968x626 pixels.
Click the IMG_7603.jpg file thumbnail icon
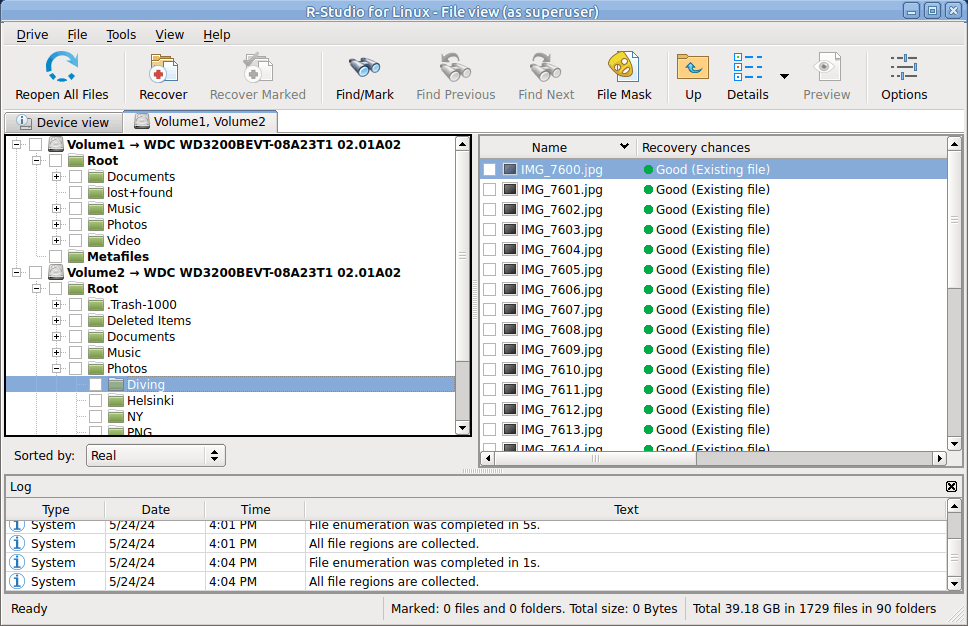tap(510, 229)
